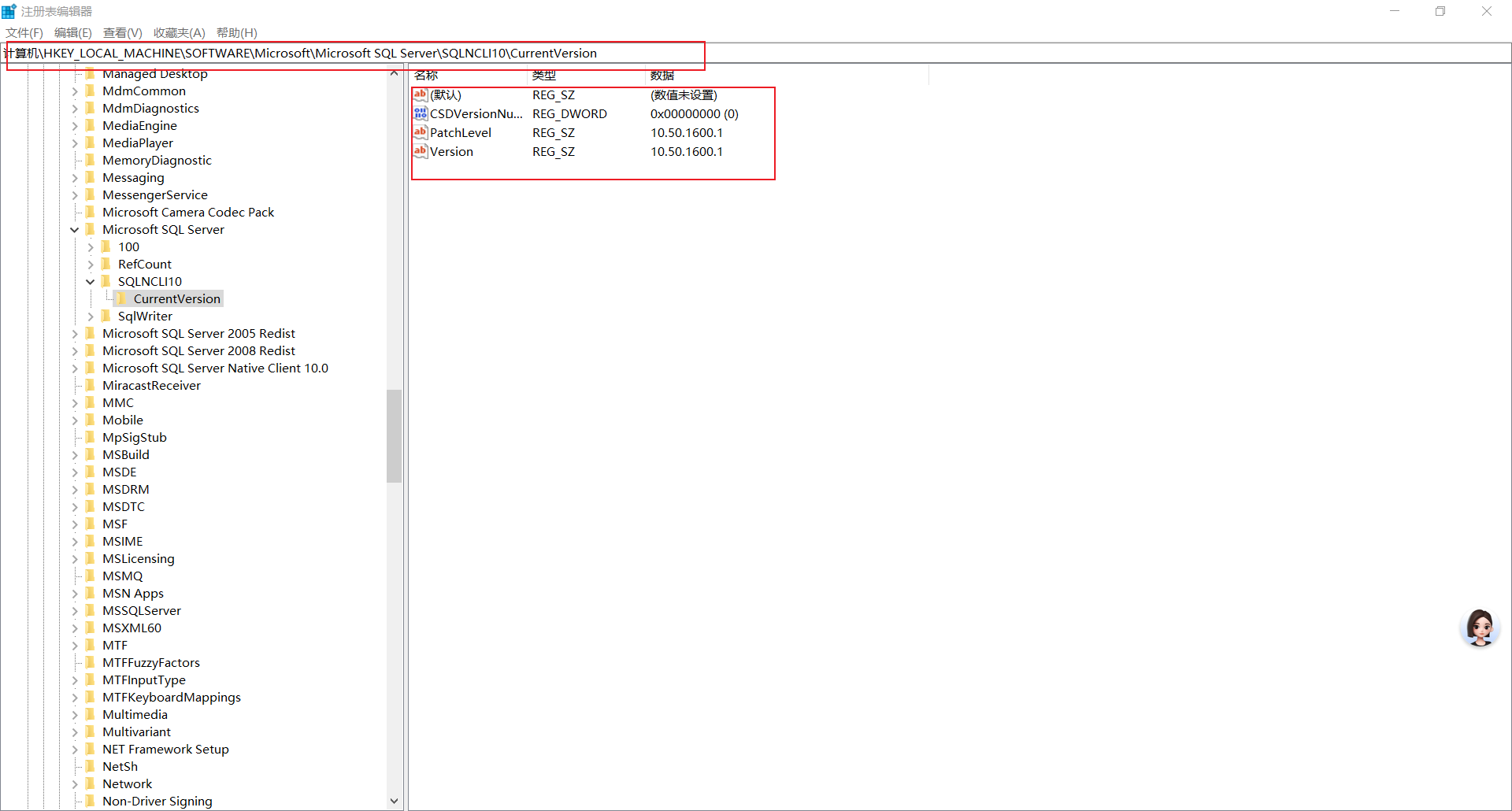Collapse the SQLNCLI10 key
The height and width of the screenshot is (811, 1512).
pos(91,282)
